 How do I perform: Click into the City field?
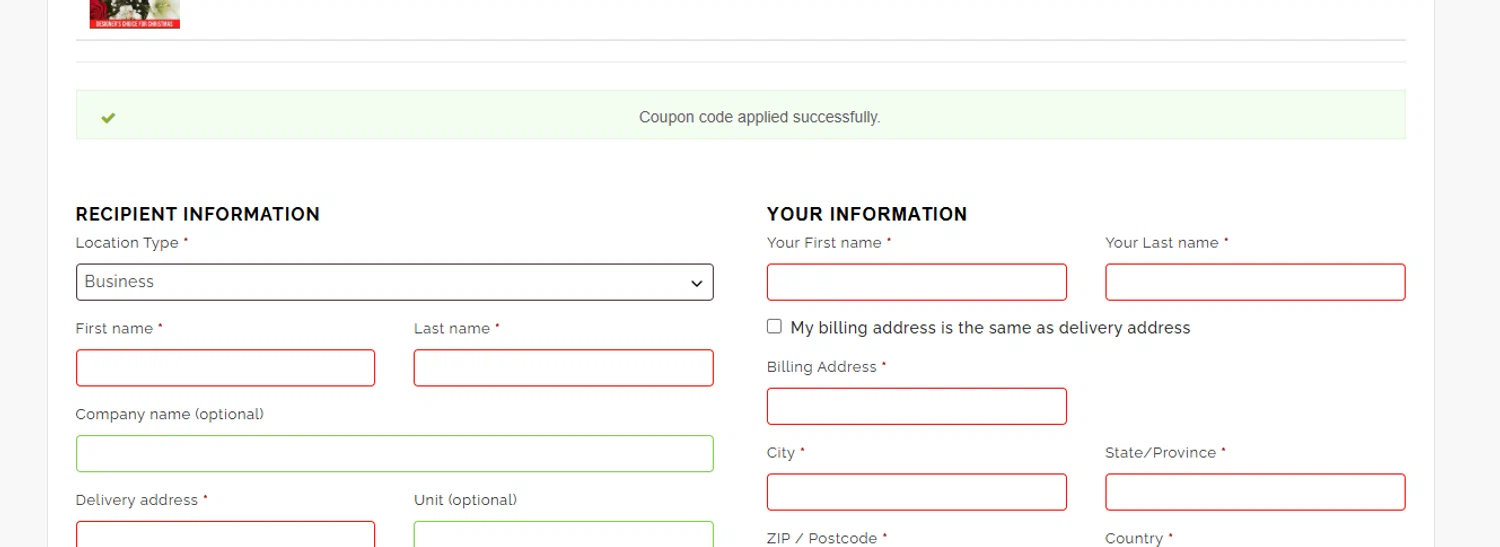(x=916, y=492)
